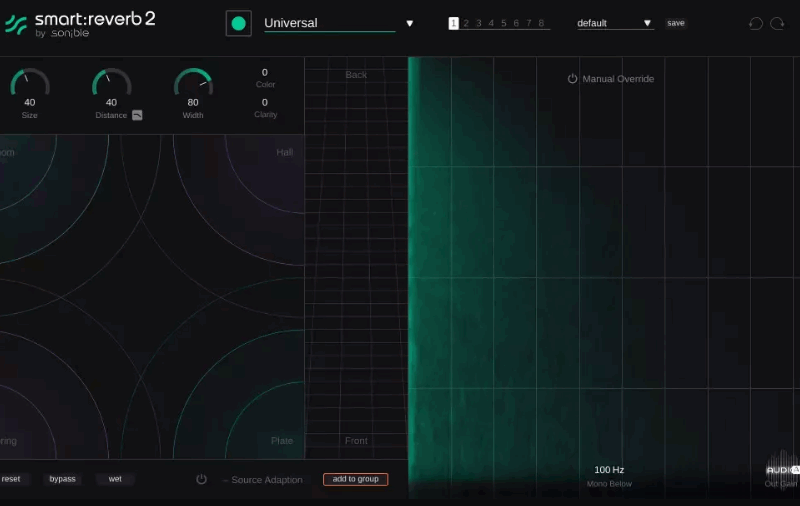Viewport: 800px width, 506px height.
Task: Open the Universal profile dropdown
Action: pyautogui.click(x=330, y=23)
